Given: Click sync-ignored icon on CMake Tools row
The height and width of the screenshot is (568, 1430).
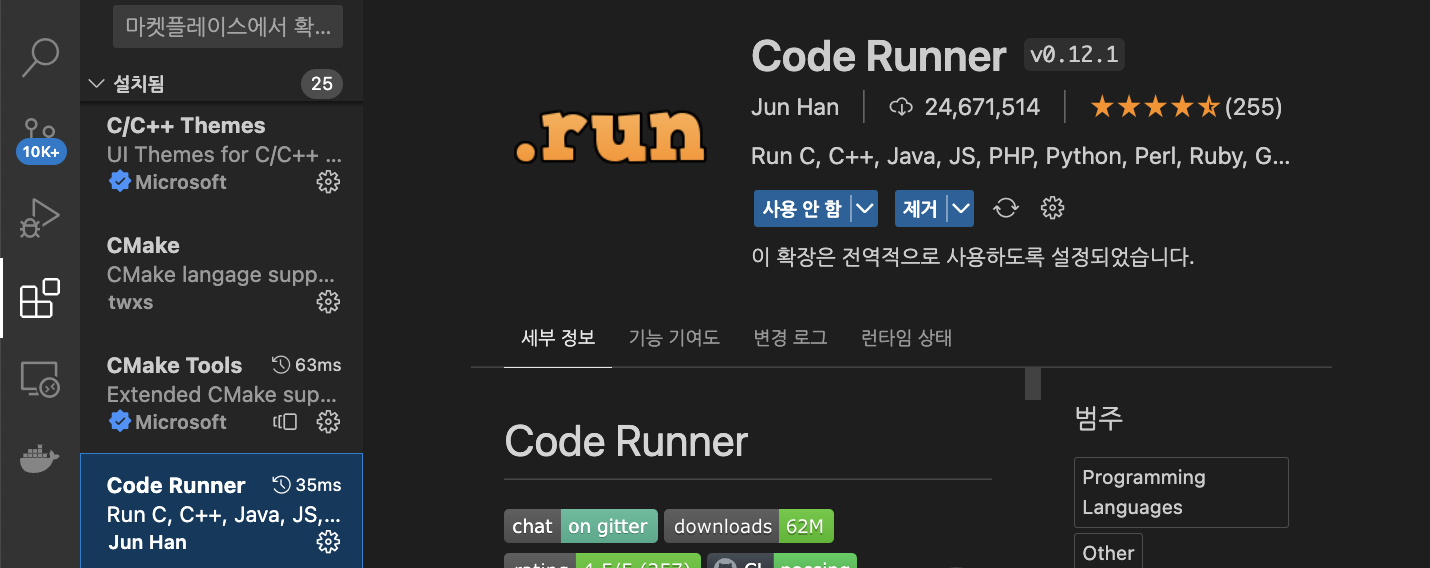Looking at the screenshot, I should coord(285,422).
